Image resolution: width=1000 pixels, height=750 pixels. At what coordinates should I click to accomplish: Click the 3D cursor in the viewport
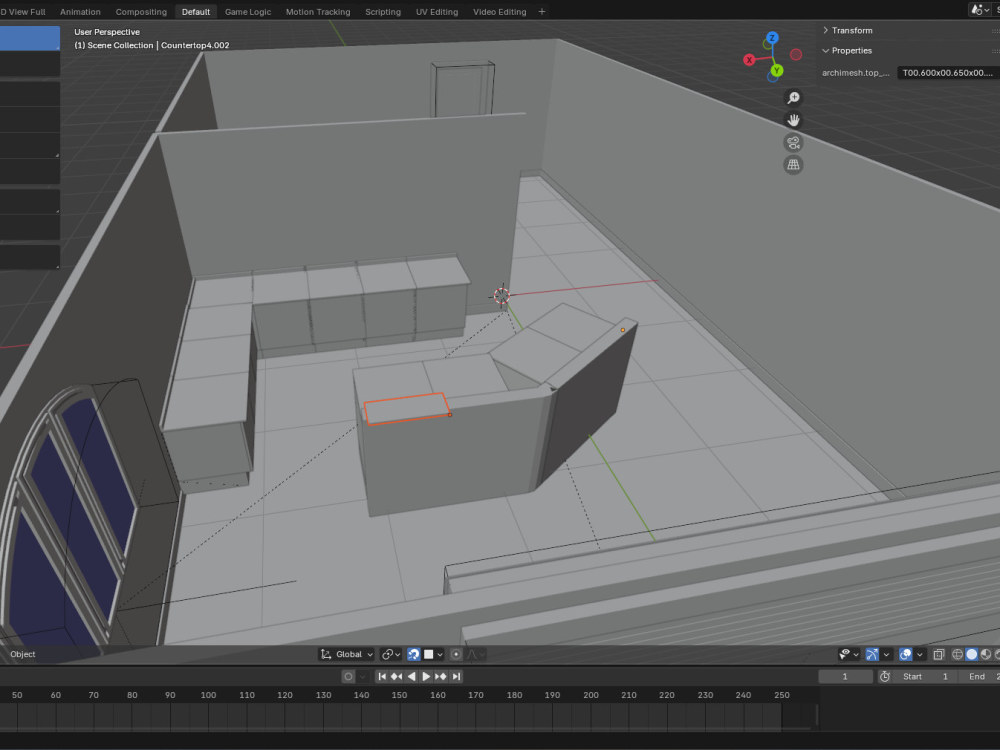501,296
